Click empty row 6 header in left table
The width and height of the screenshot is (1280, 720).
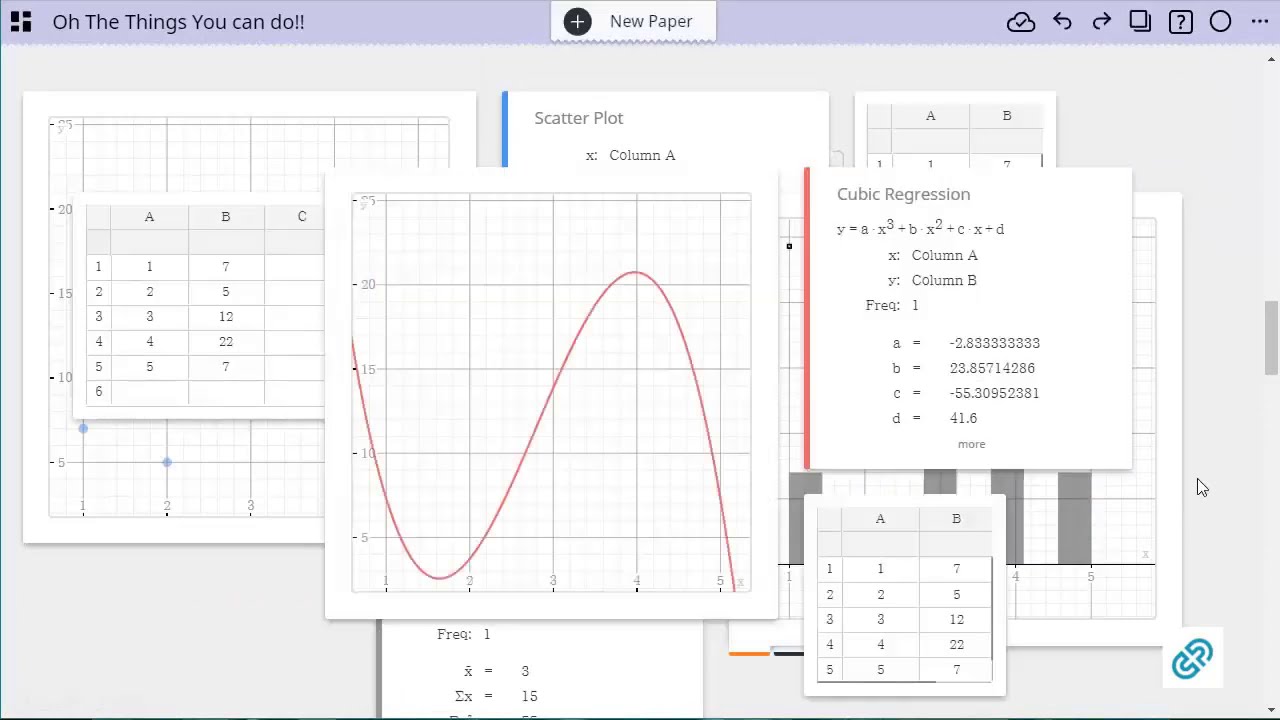98,391
